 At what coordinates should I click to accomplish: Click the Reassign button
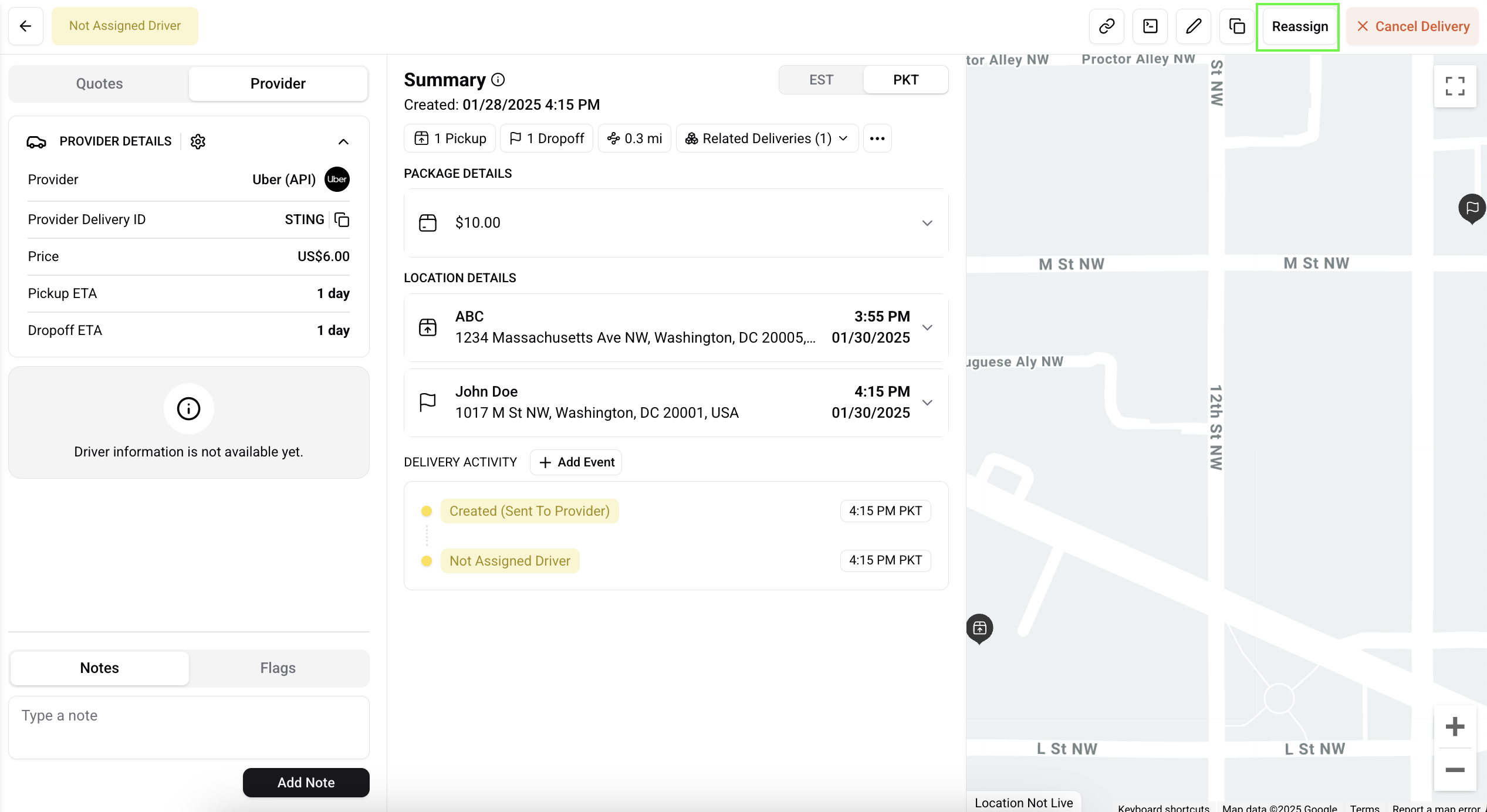point(1299,26)
